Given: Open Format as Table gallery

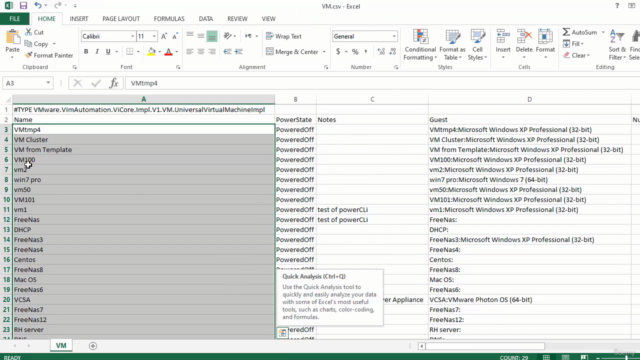Looking at the screenshot, I should (452, 45).
